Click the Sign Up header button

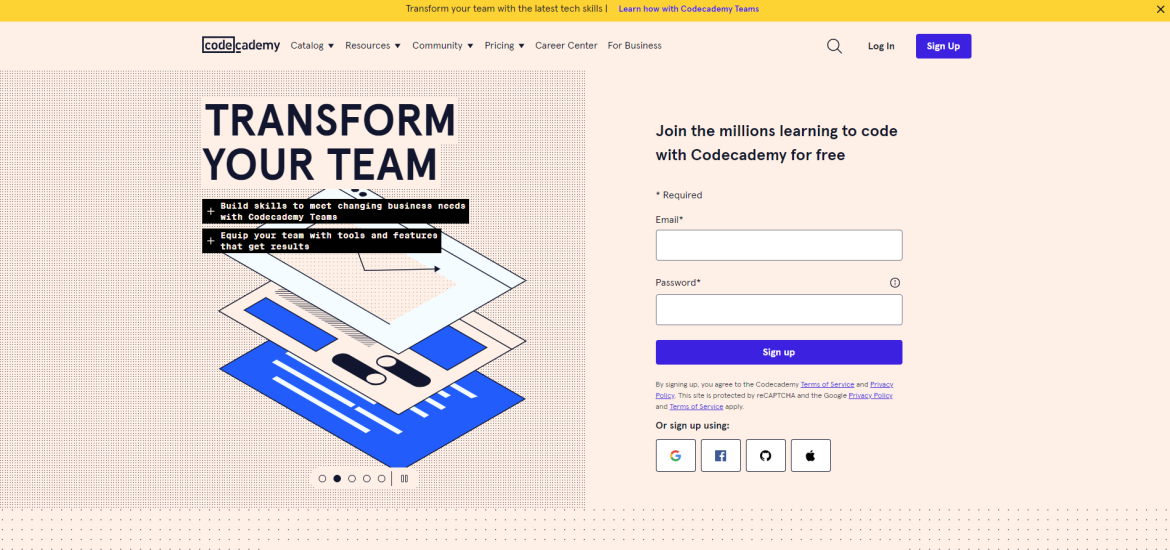[x=943, y=46]
